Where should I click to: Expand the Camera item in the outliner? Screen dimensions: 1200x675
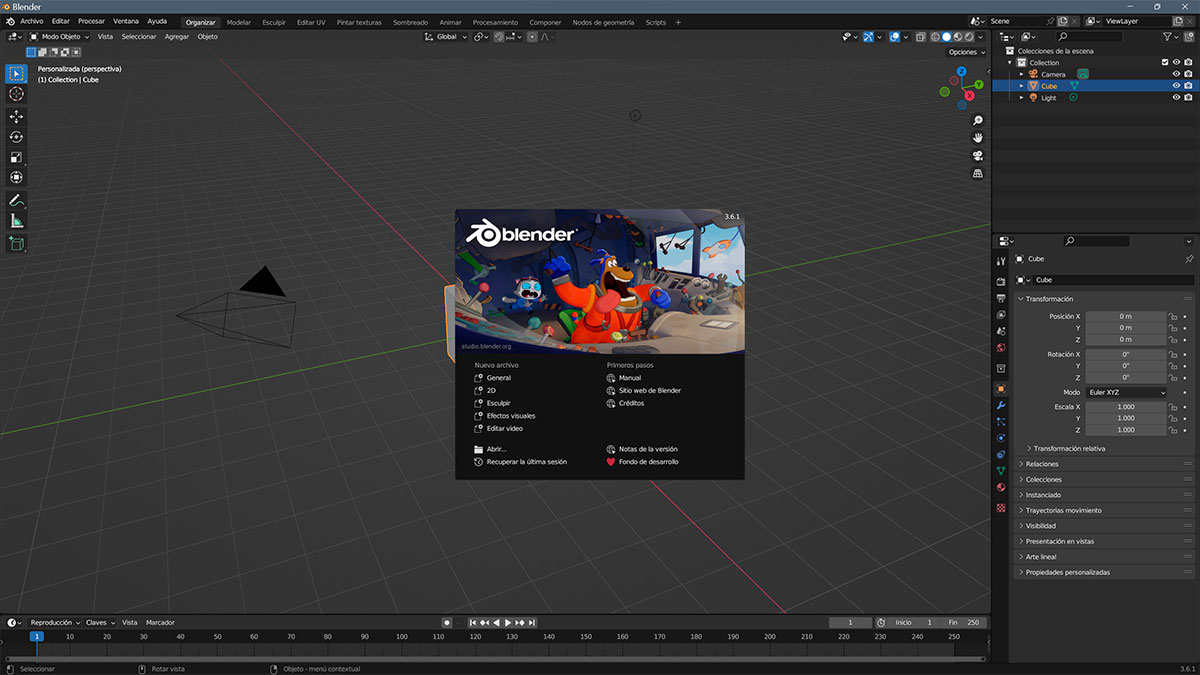click(x=1021, y=74)
